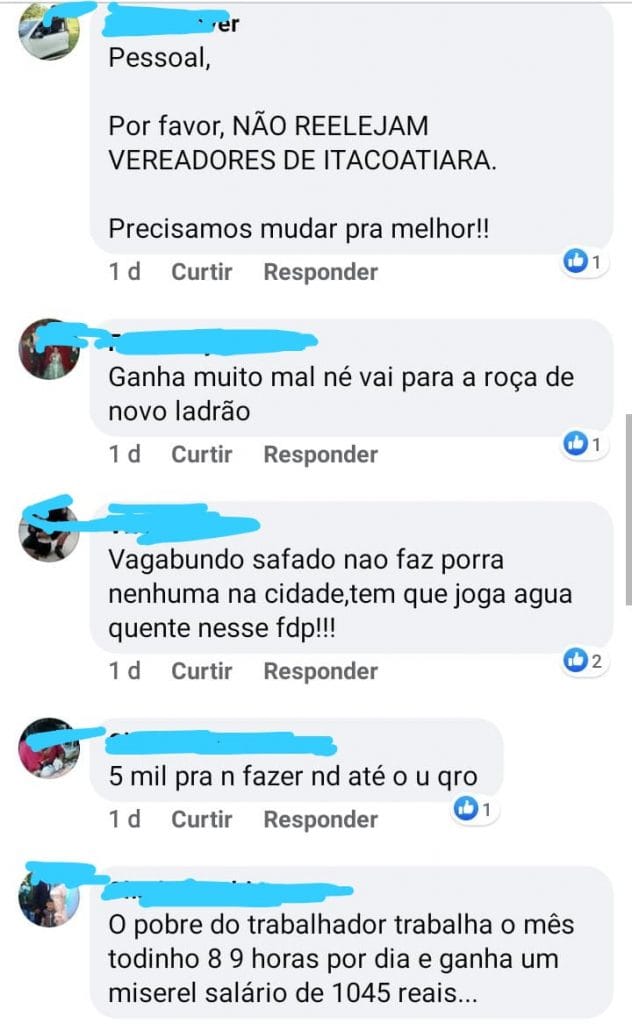Tap Responder under 'novo ladrão' comment
632x1024 pixels.
[321, 454]
